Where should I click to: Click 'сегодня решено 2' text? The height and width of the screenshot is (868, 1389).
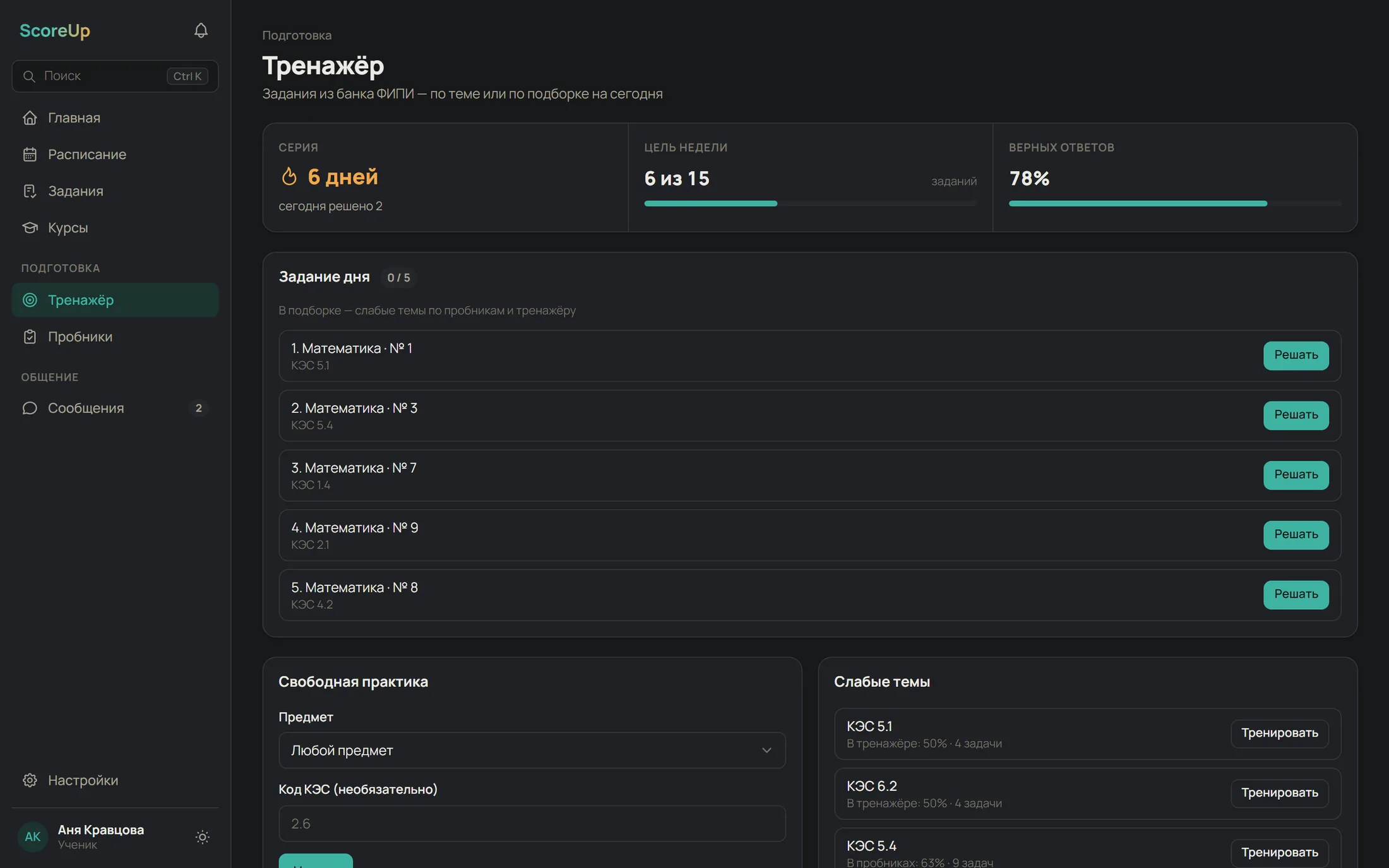[331, 206]
